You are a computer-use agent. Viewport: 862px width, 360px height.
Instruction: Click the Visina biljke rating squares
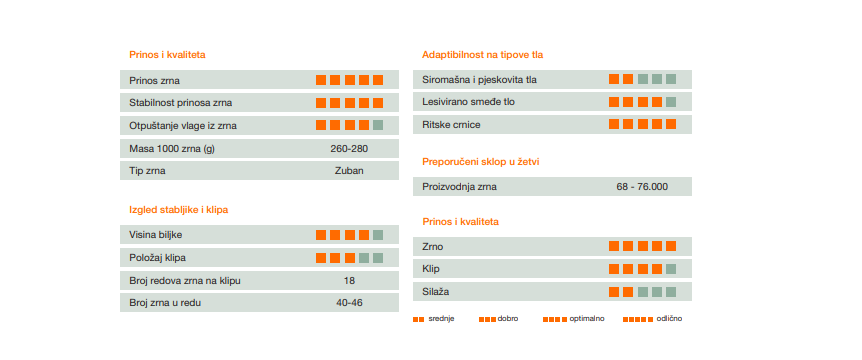[x=349, y=235]
